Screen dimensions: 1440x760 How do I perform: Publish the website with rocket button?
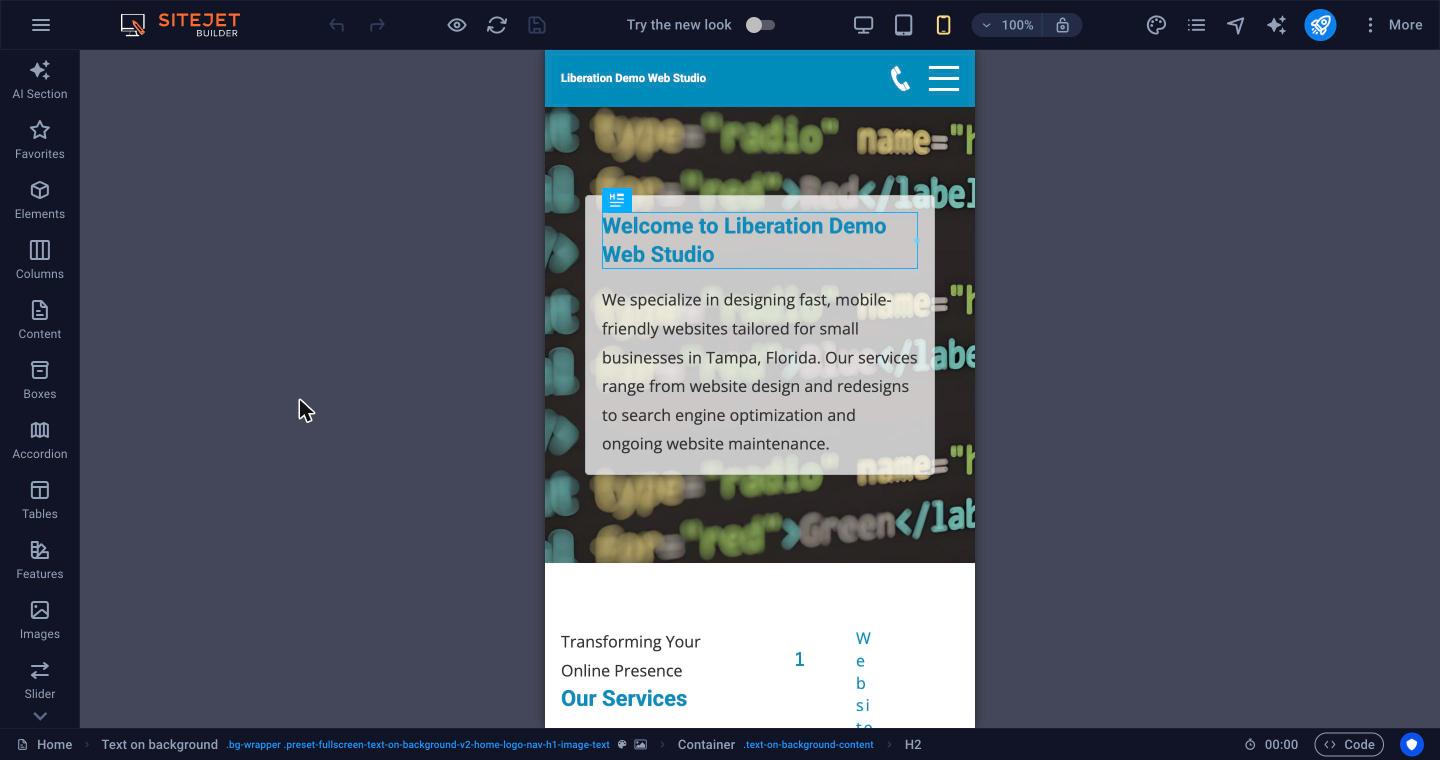(x=1320, y=25)
